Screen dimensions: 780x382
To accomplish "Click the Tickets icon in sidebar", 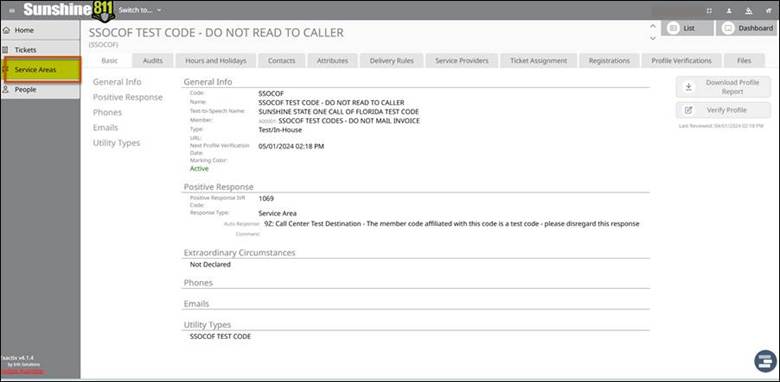I will (6, 50).
